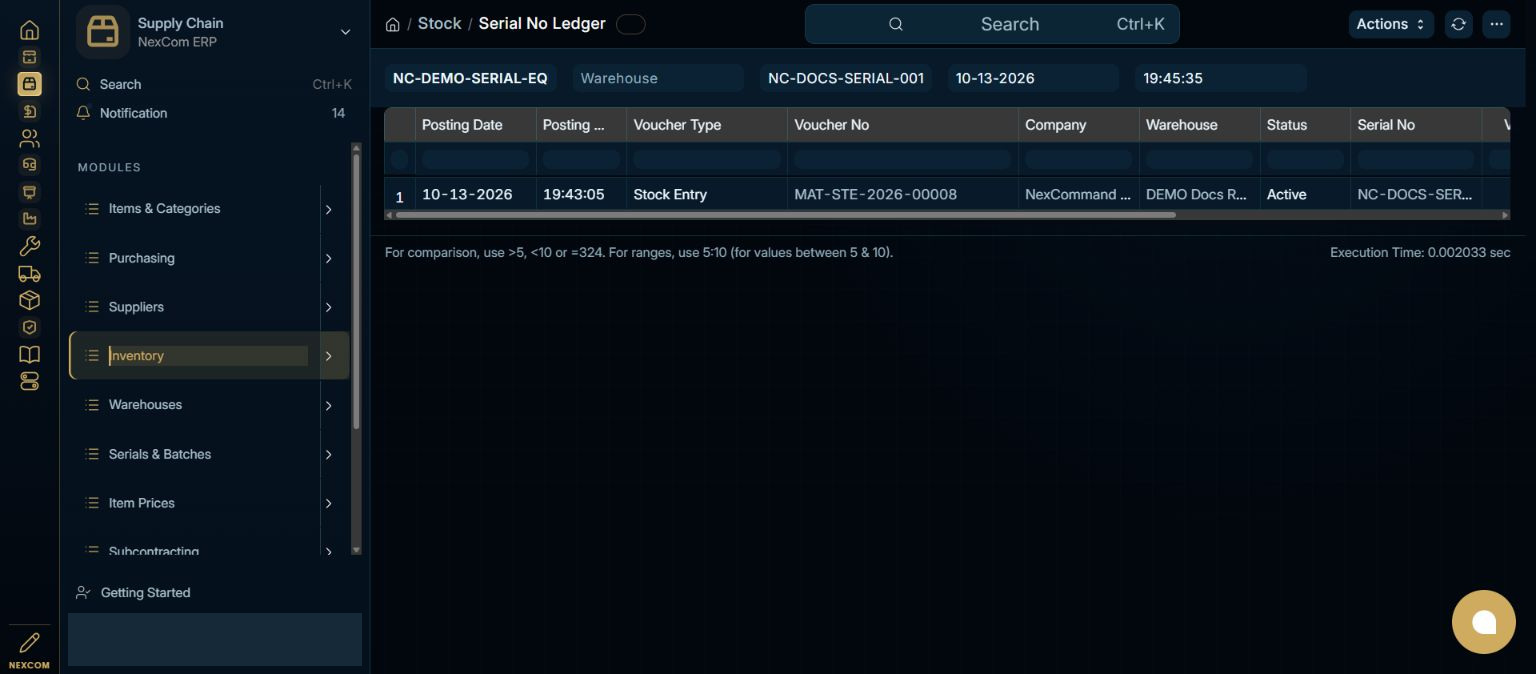The image size is (1536, 674).
Task: Open the dollar accounting icon in the rail
Action: click(29, 111)
